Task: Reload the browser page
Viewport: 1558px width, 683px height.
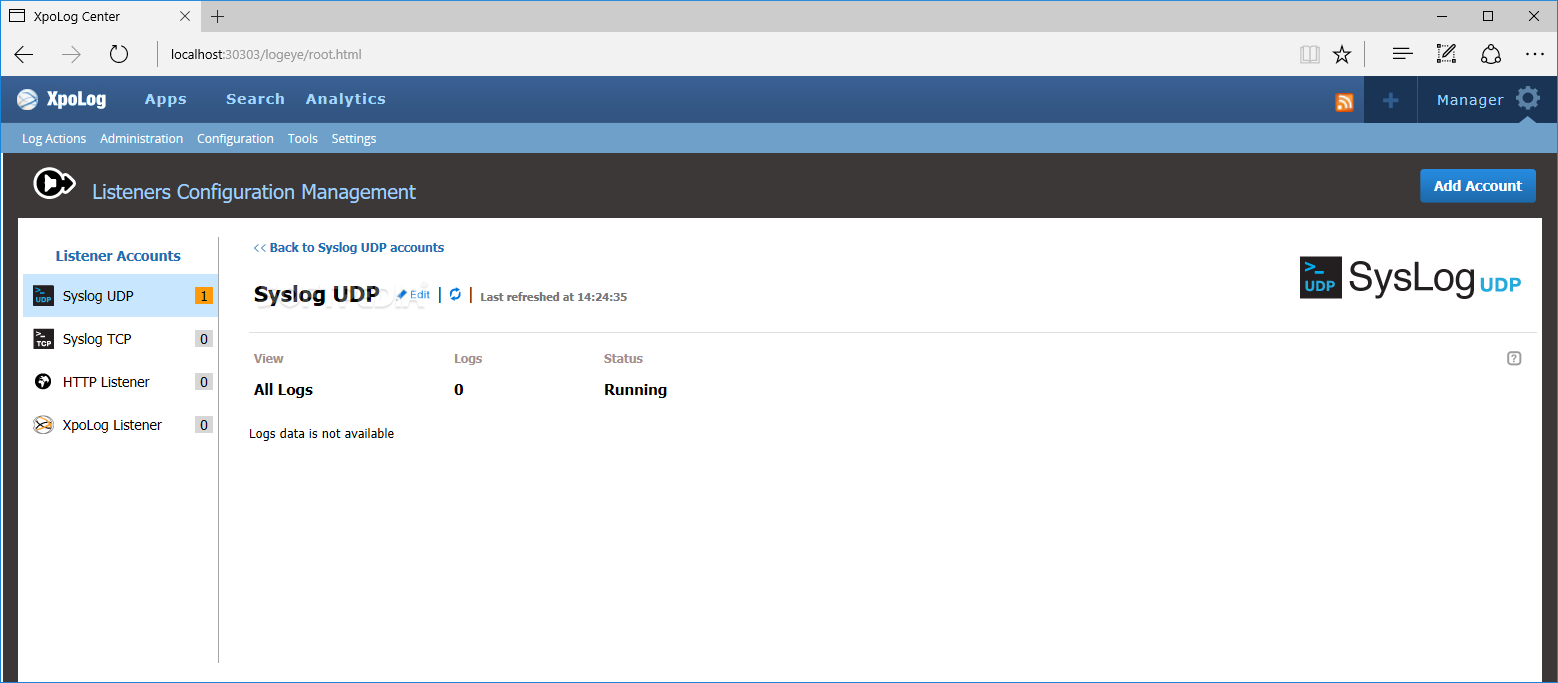Action: click(x=119, y=55)
